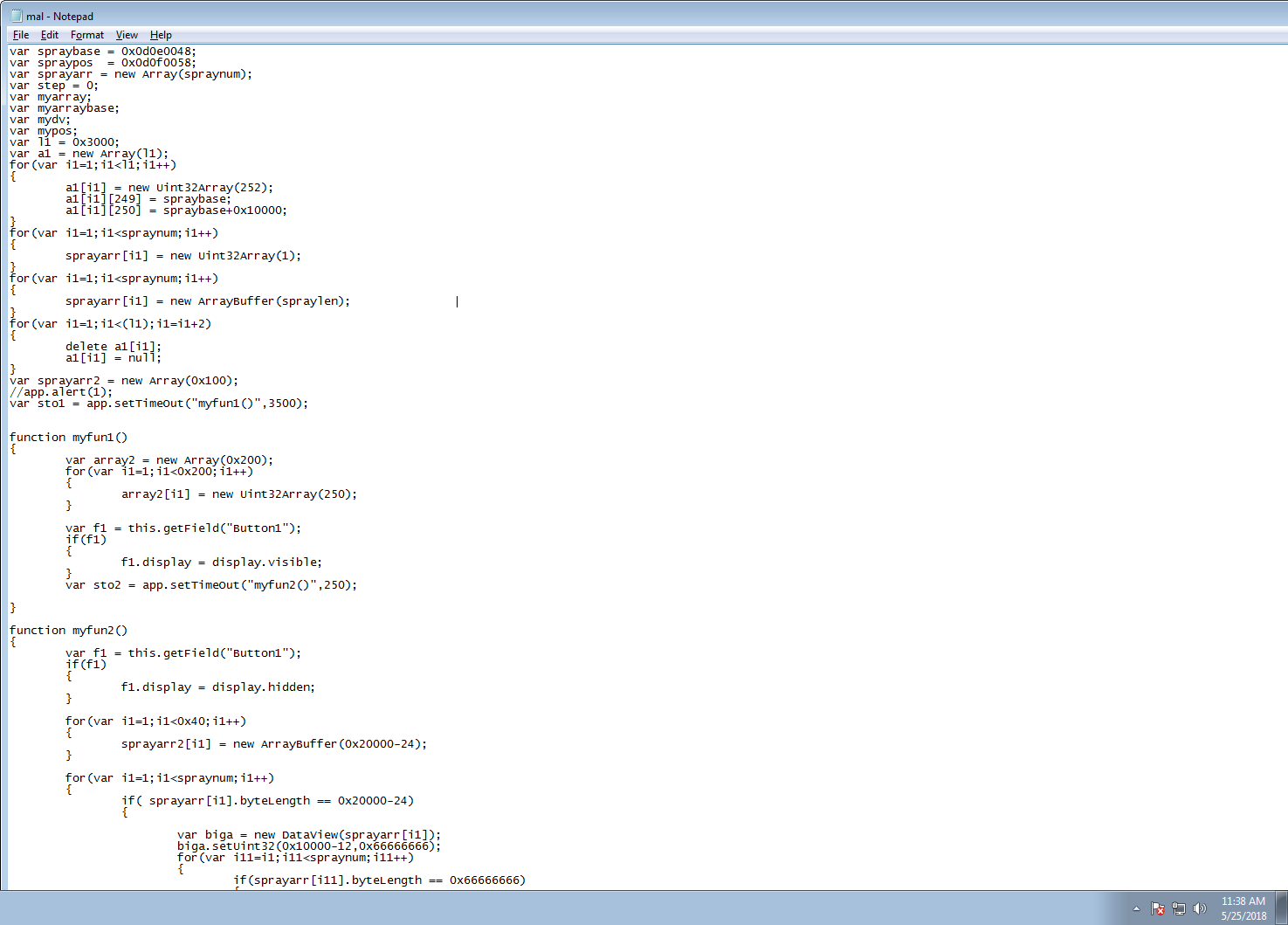This screenshot has height=925, width=1288.
Task: Open the Format menu
Action: (x=87, y=35)
